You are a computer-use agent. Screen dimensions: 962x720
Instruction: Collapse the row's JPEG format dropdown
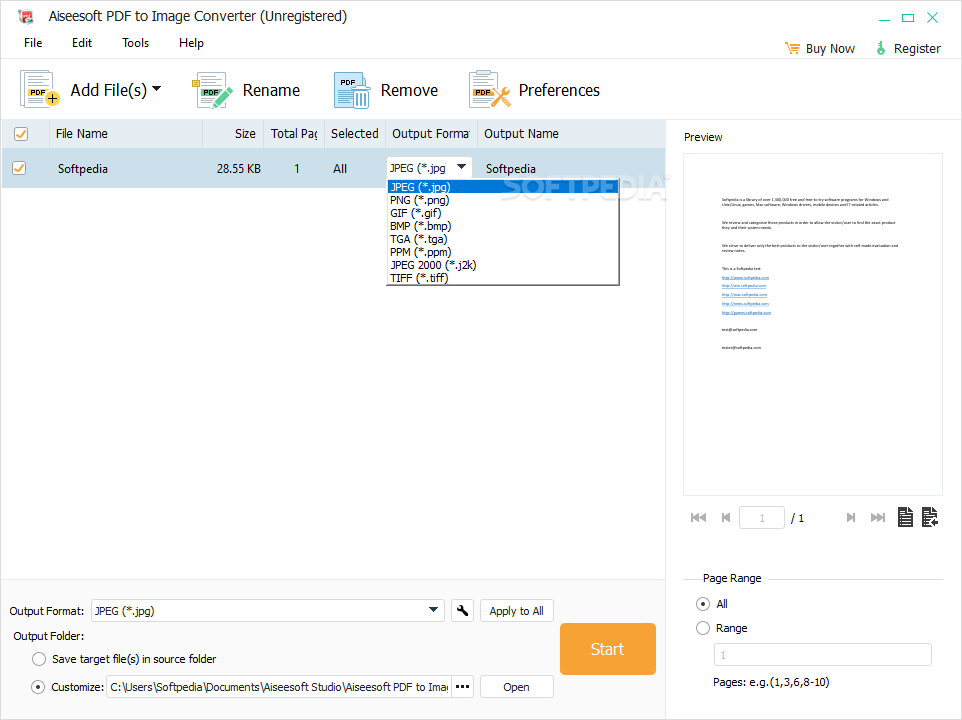coord(461,167)
